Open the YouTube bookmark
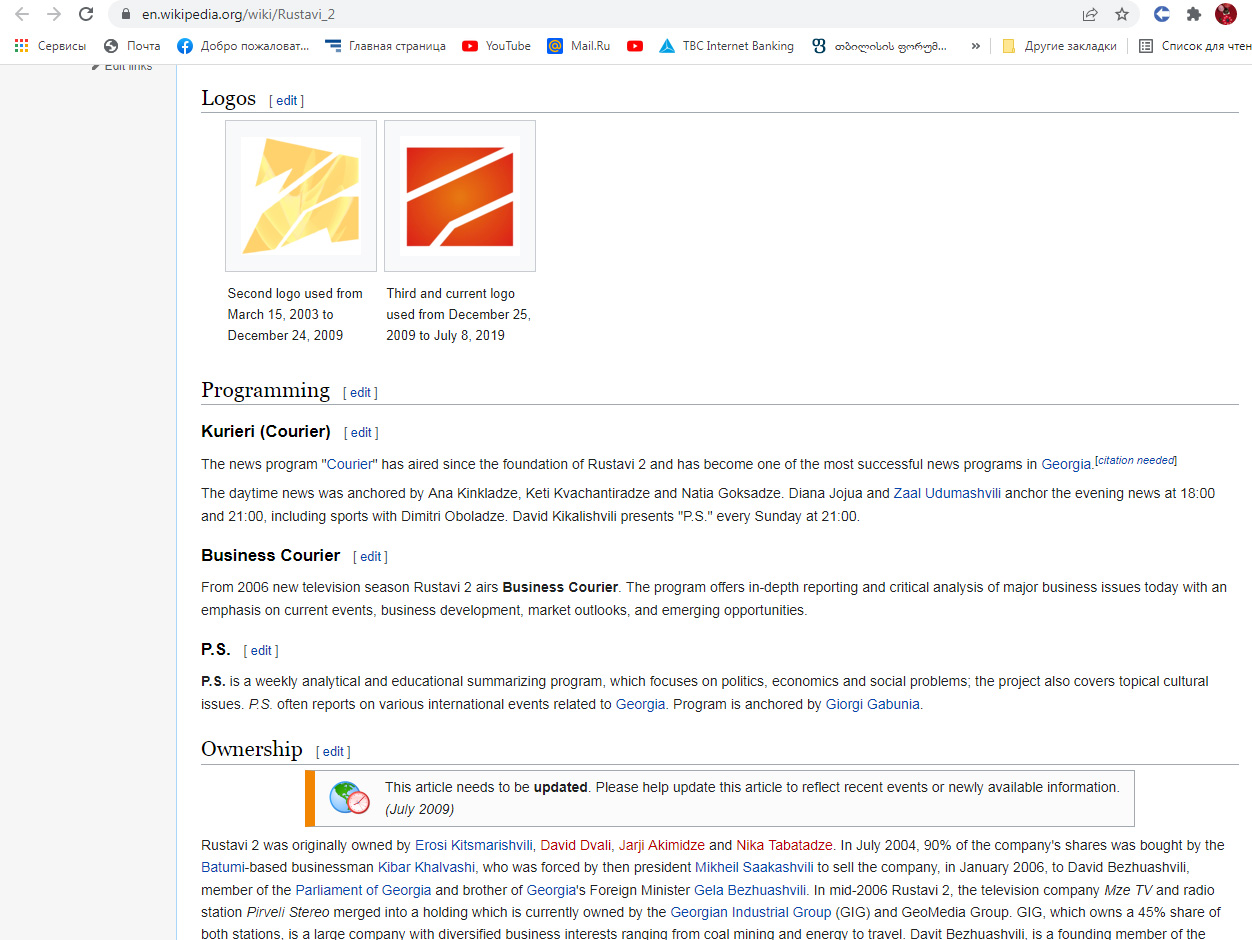The width and height of the screenshot is (1252, 940). [x=496, y=46]
